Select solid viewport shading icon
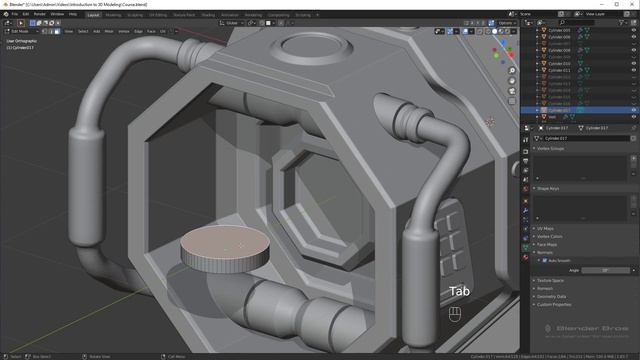This screenshot has height=360, width=640. [495, 31]
